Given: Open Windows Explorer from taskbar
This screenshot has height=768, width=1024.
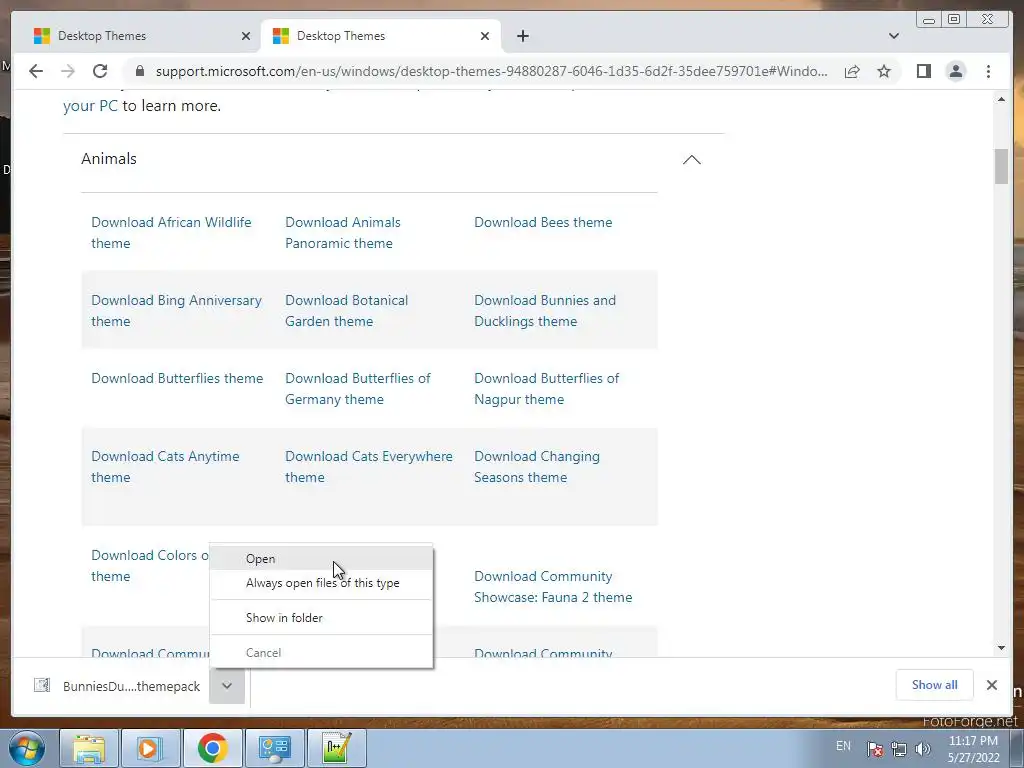Looking at the screenshot, I should click(89, 748).
